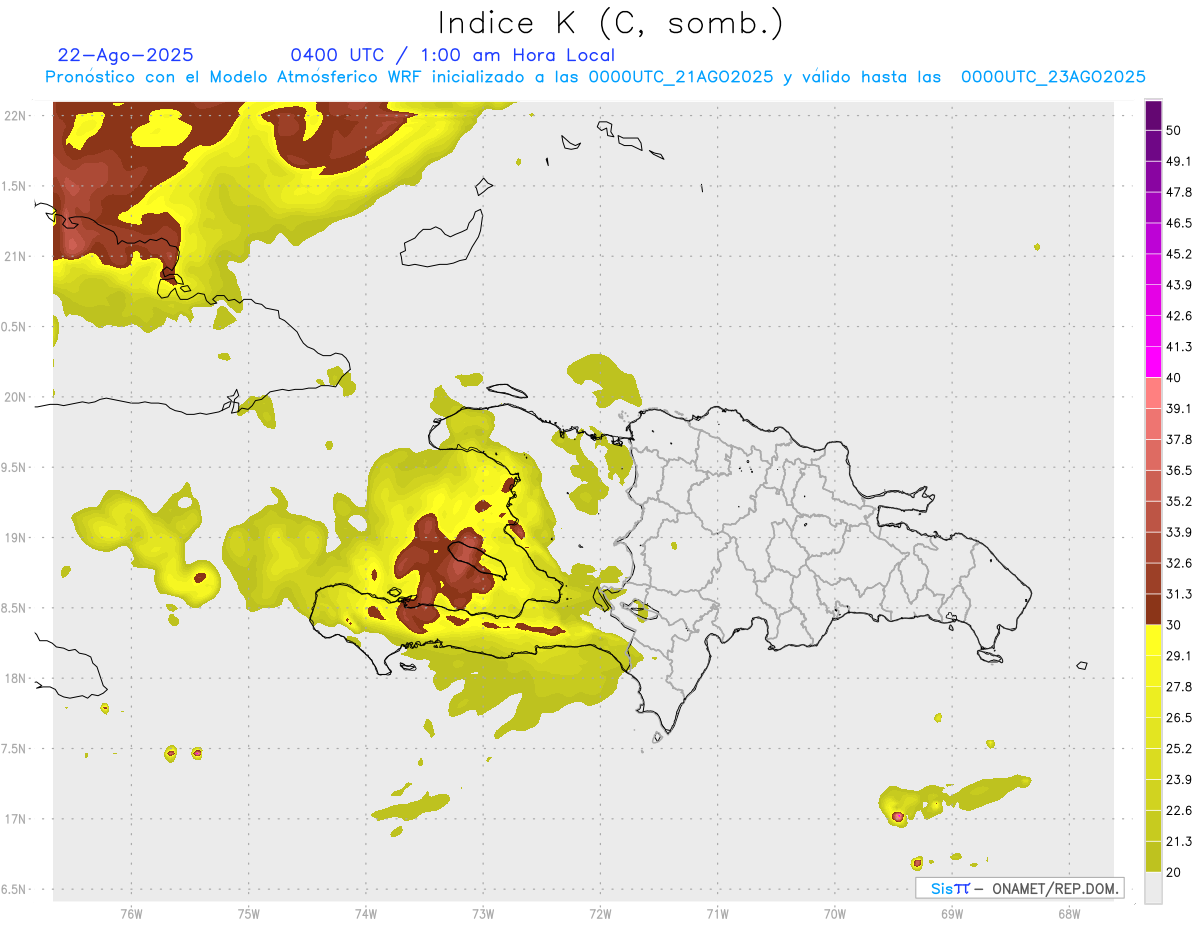Select the salmon colorbar segment between 39.1 and 40
This screenshot has height=927, width=1200.
(1153, 393)
